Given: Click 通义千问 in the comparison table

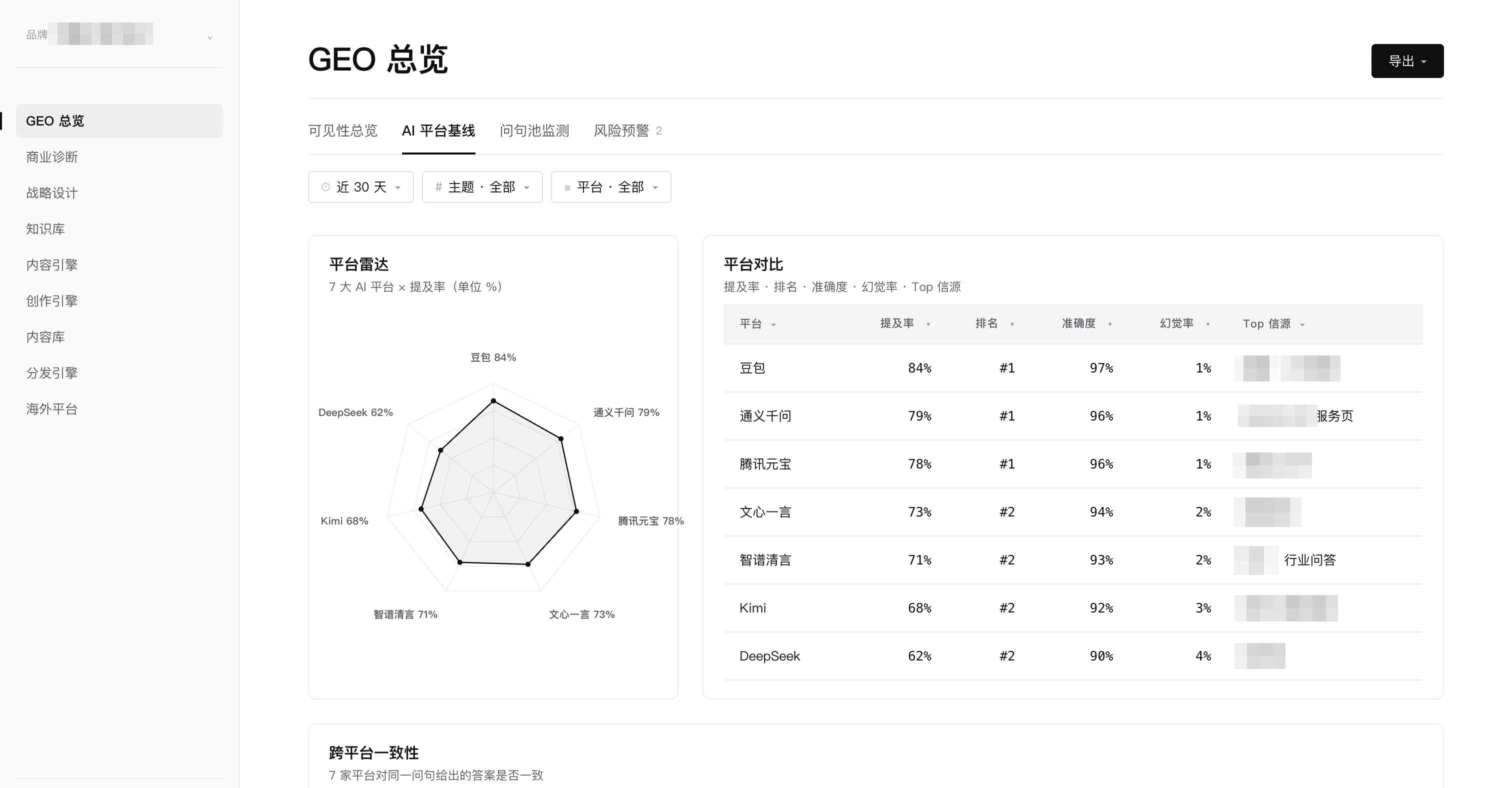Looking at the screenshot, I should click(x=765, y=416).
